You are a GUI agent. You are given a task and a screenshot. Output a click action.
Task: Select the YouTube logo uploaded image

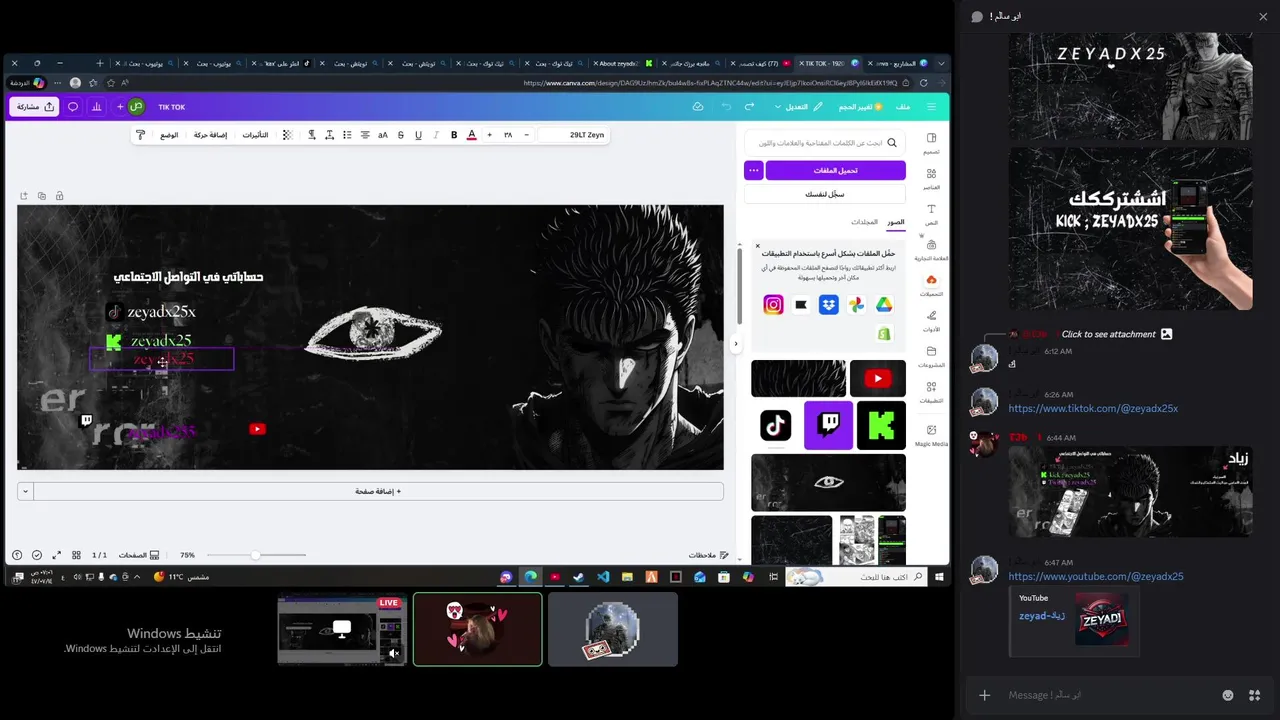(x=878, y=378)
